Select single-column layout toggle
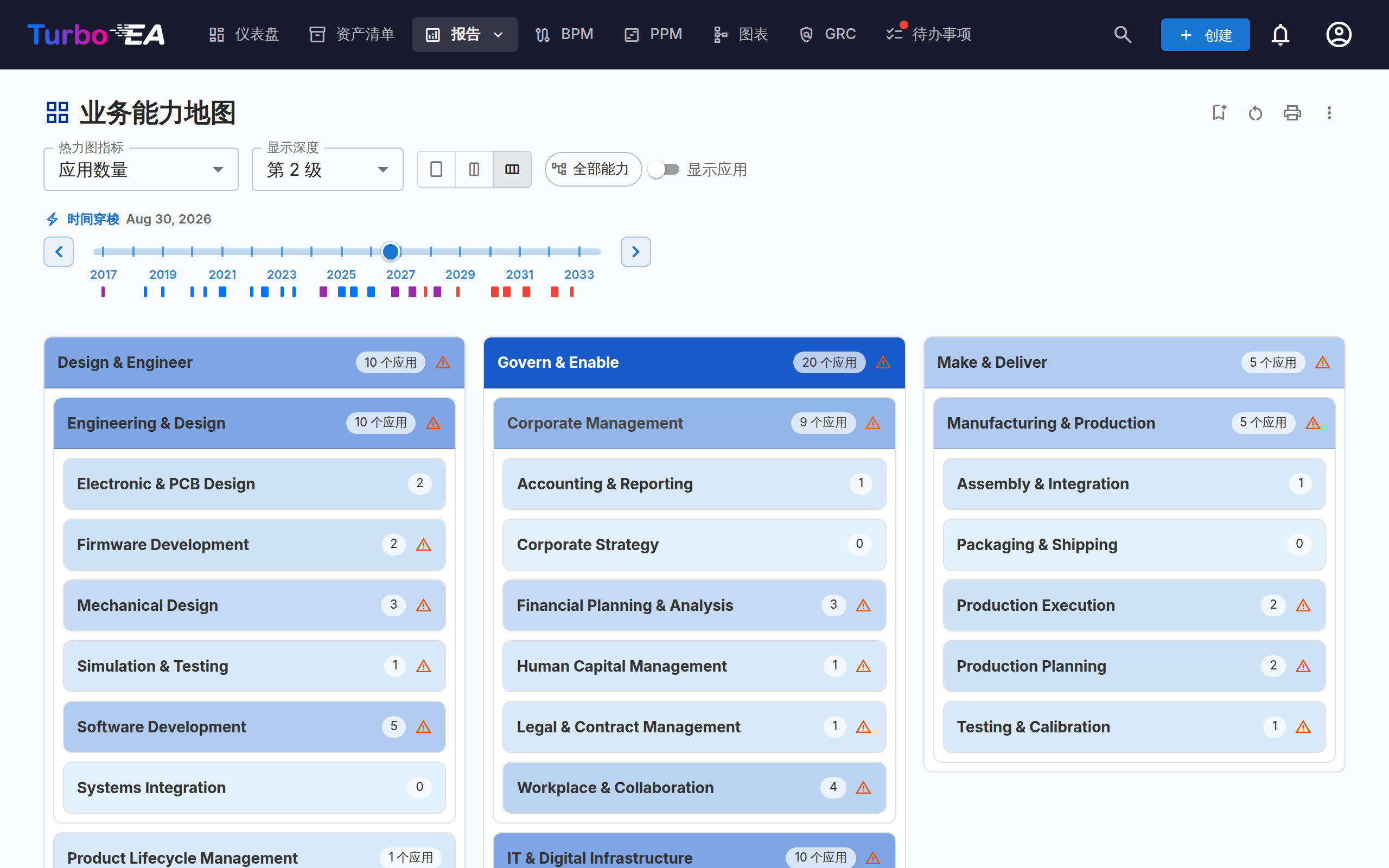This screenshot has width=1389, height=868. click(436, 169)
